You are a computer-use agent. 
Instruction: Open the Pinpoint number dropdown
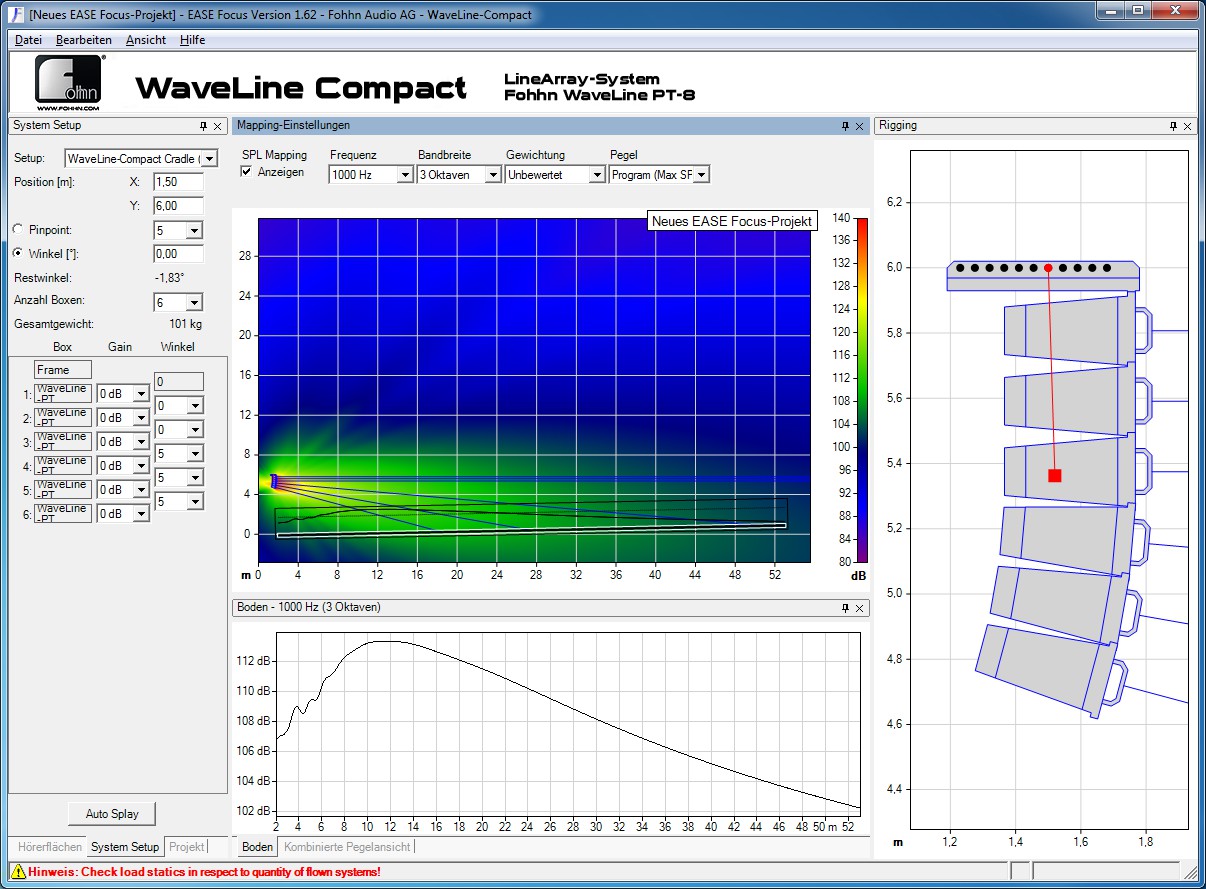click(x=194, y=230)
